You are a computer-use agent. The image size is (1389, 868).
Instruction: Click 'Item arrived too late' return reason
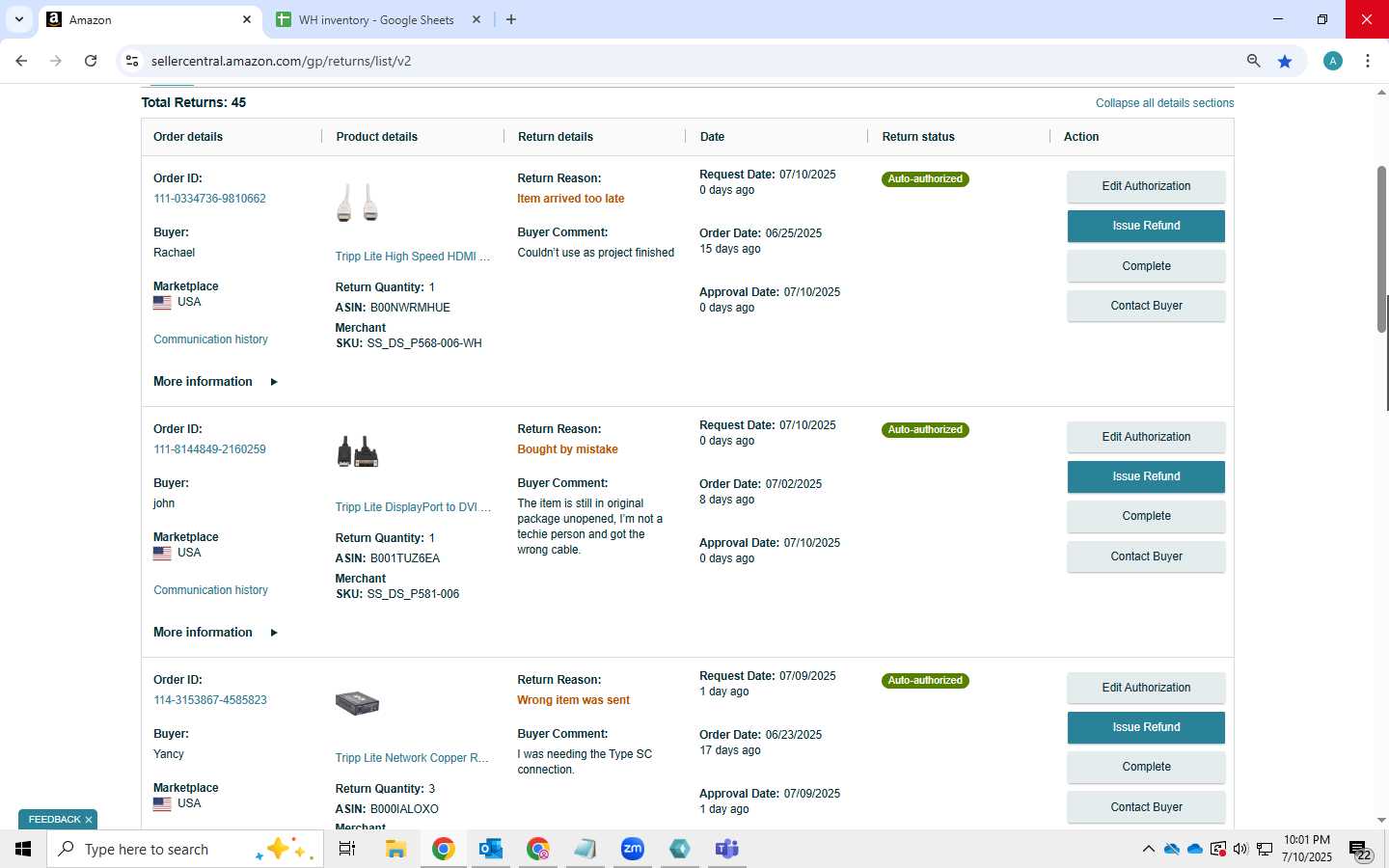click(x=571, y=199)
